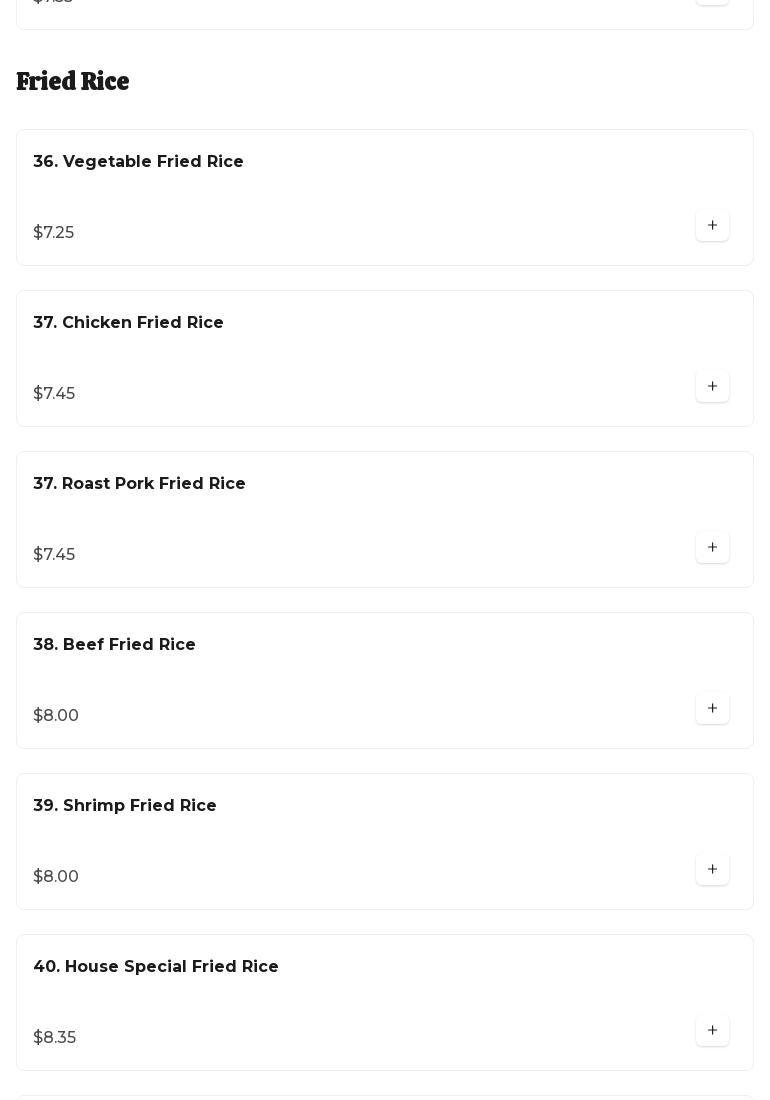770x1100 pixels.
Task: Click the Fried Rice section heading
Action: pos(73,82)
